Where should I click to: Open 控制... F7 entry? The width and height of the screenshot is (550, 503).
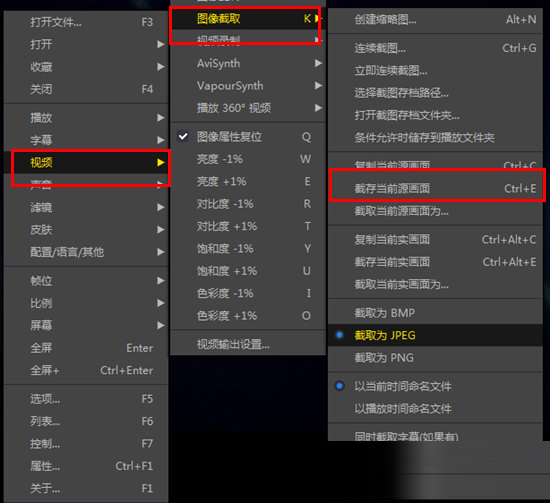86,444
